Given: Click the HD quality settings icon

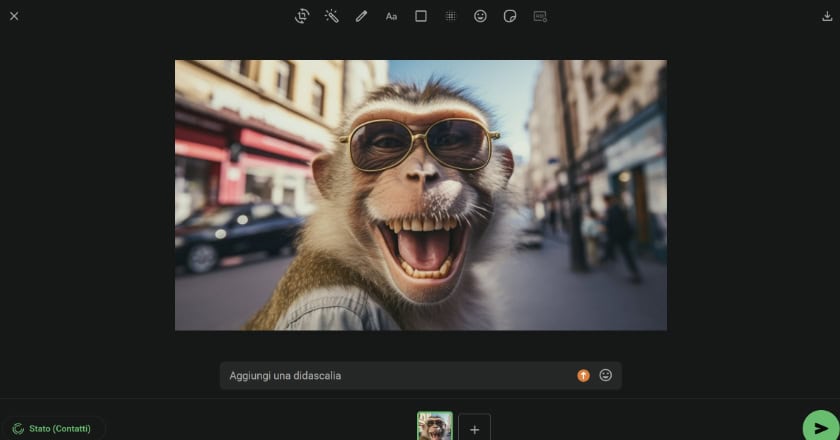Looking at the screenshot, I should (x=540, y=17).
